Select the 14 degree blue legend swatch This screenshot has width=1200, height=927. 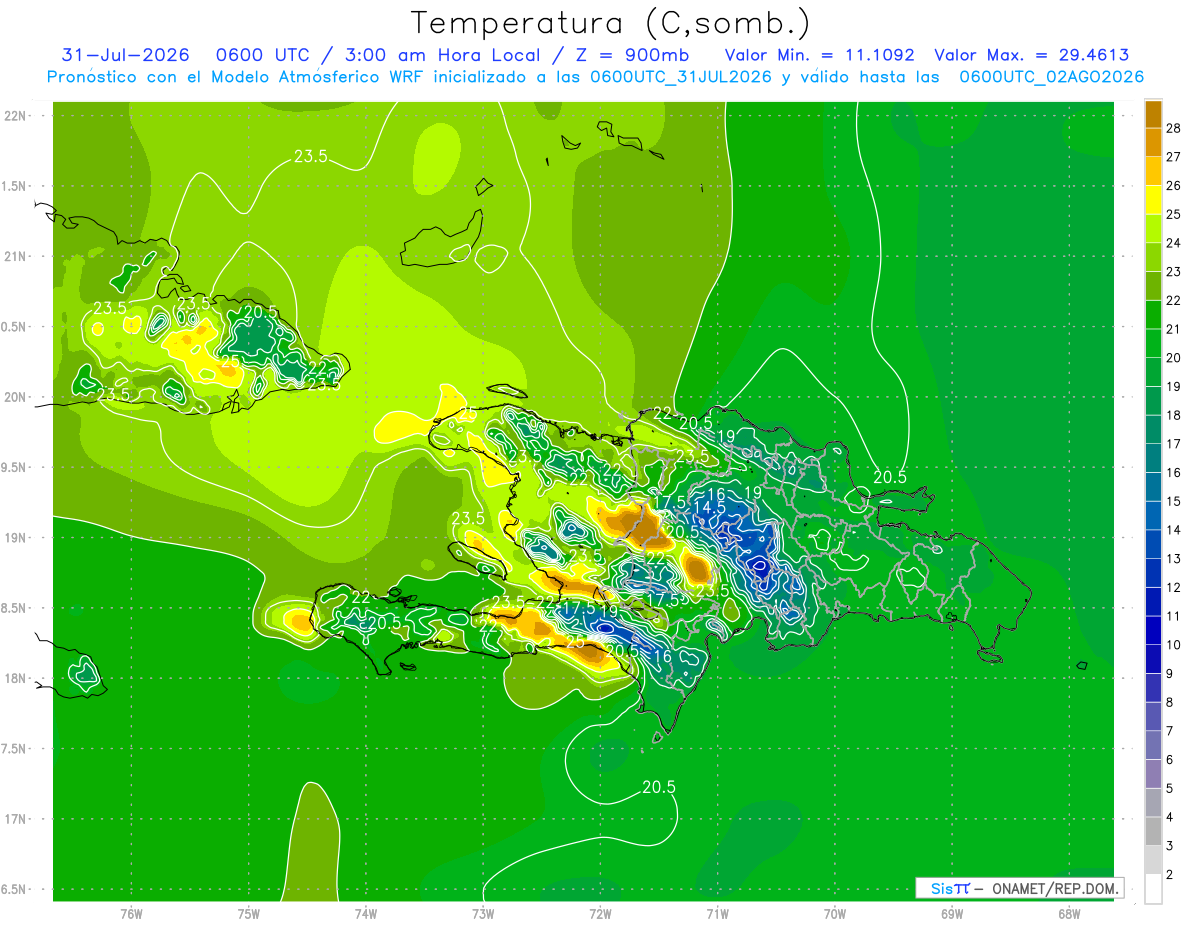[1153, 516]
